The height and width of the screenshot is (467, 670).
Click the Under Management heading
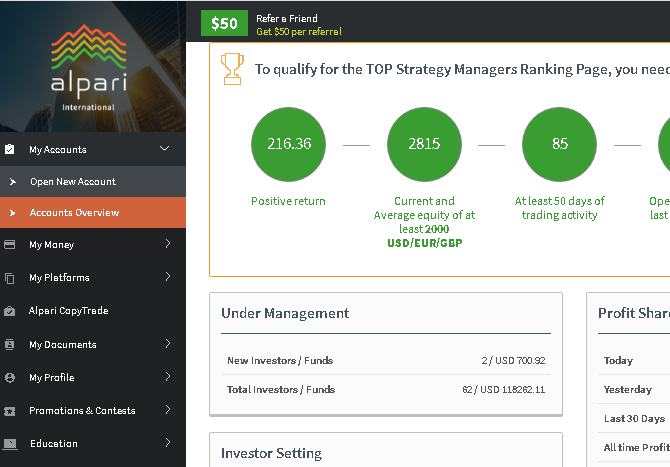(285, 313)
